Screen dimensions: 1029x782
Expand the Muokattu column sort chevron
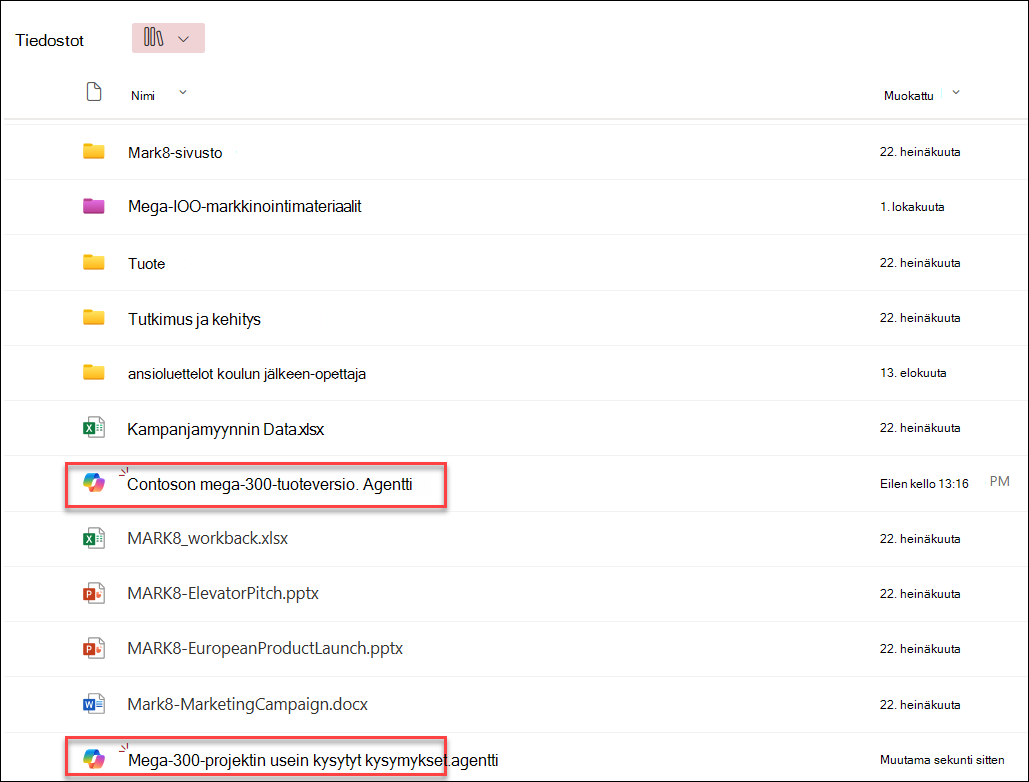pos(956,93)
